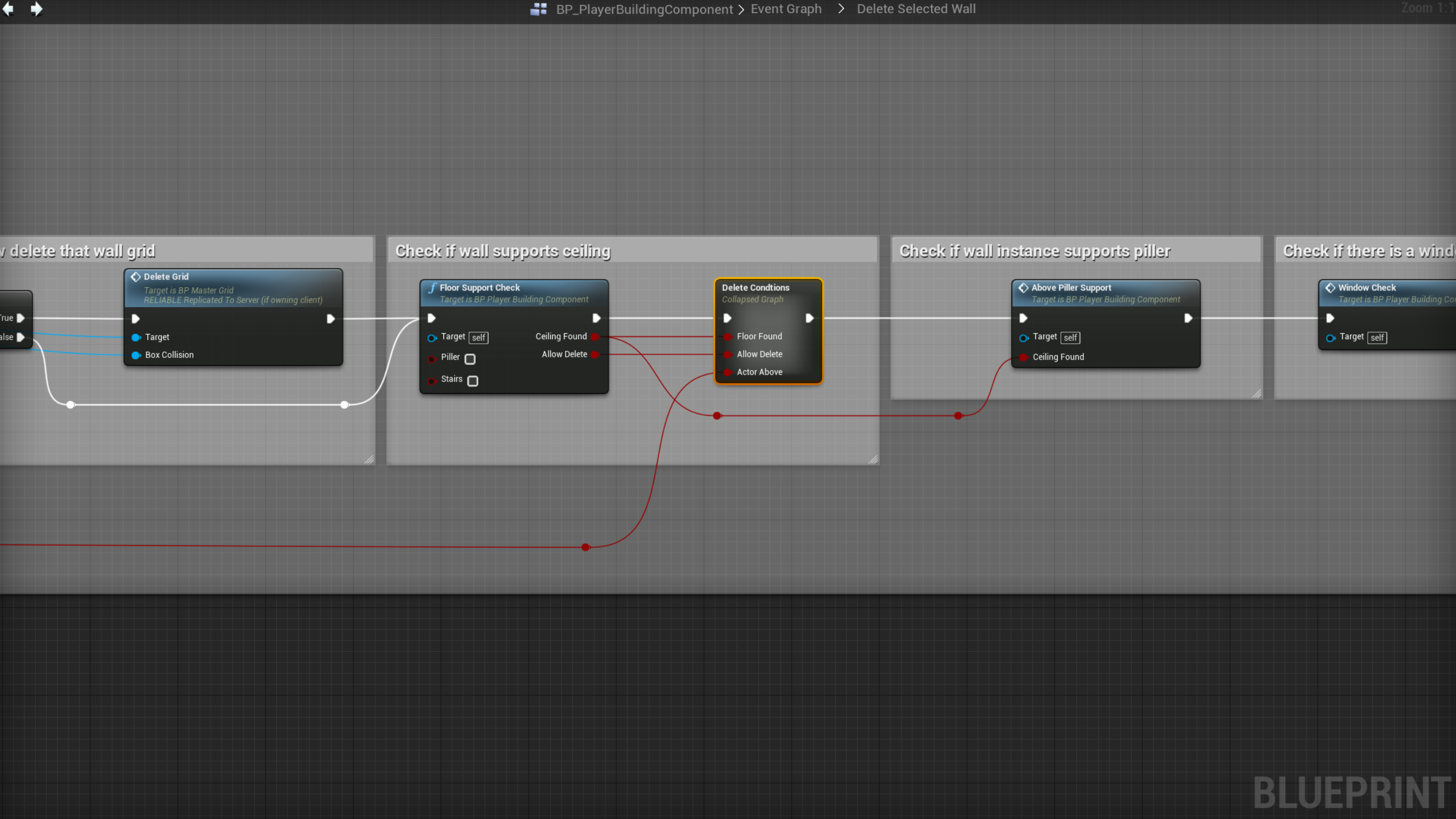1456x819 pixels.
Task: Click Delete Grid node's diamond event icon
Action: pos(136,277)
